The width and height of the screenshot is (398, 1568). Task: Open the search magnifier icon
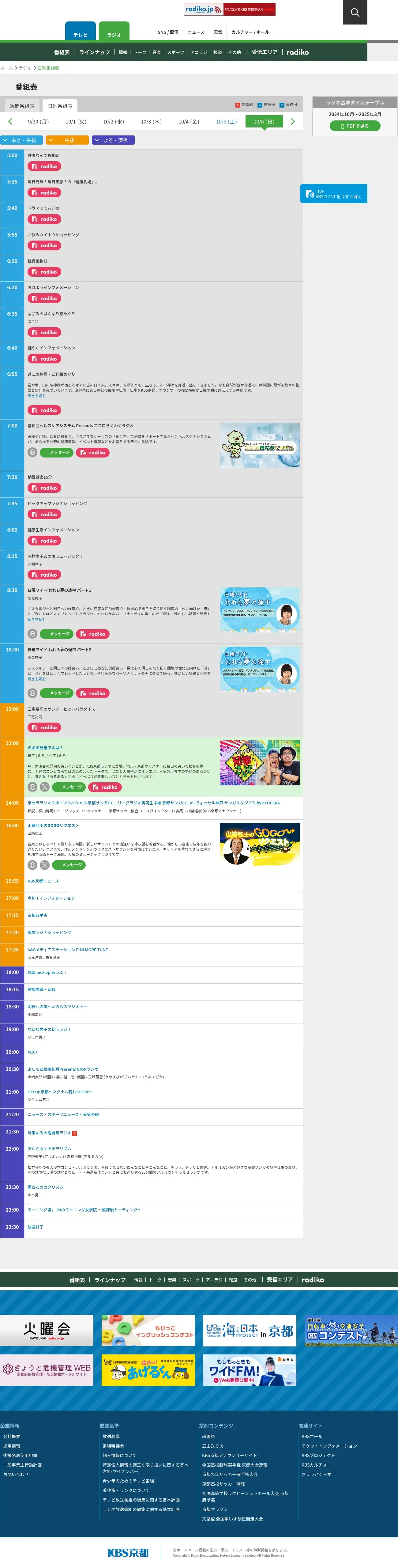tap(355, 12)
